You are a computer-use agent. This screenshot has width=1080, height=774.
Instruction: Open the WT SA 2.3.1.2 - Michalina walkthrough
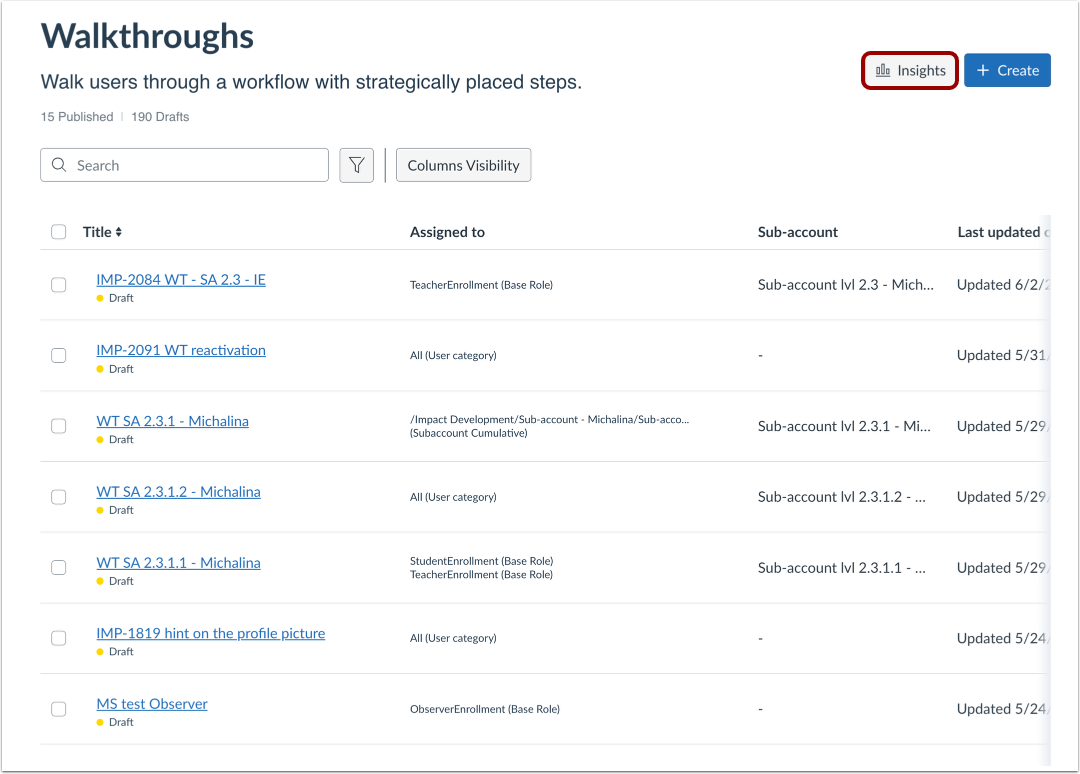coord(178,491)
